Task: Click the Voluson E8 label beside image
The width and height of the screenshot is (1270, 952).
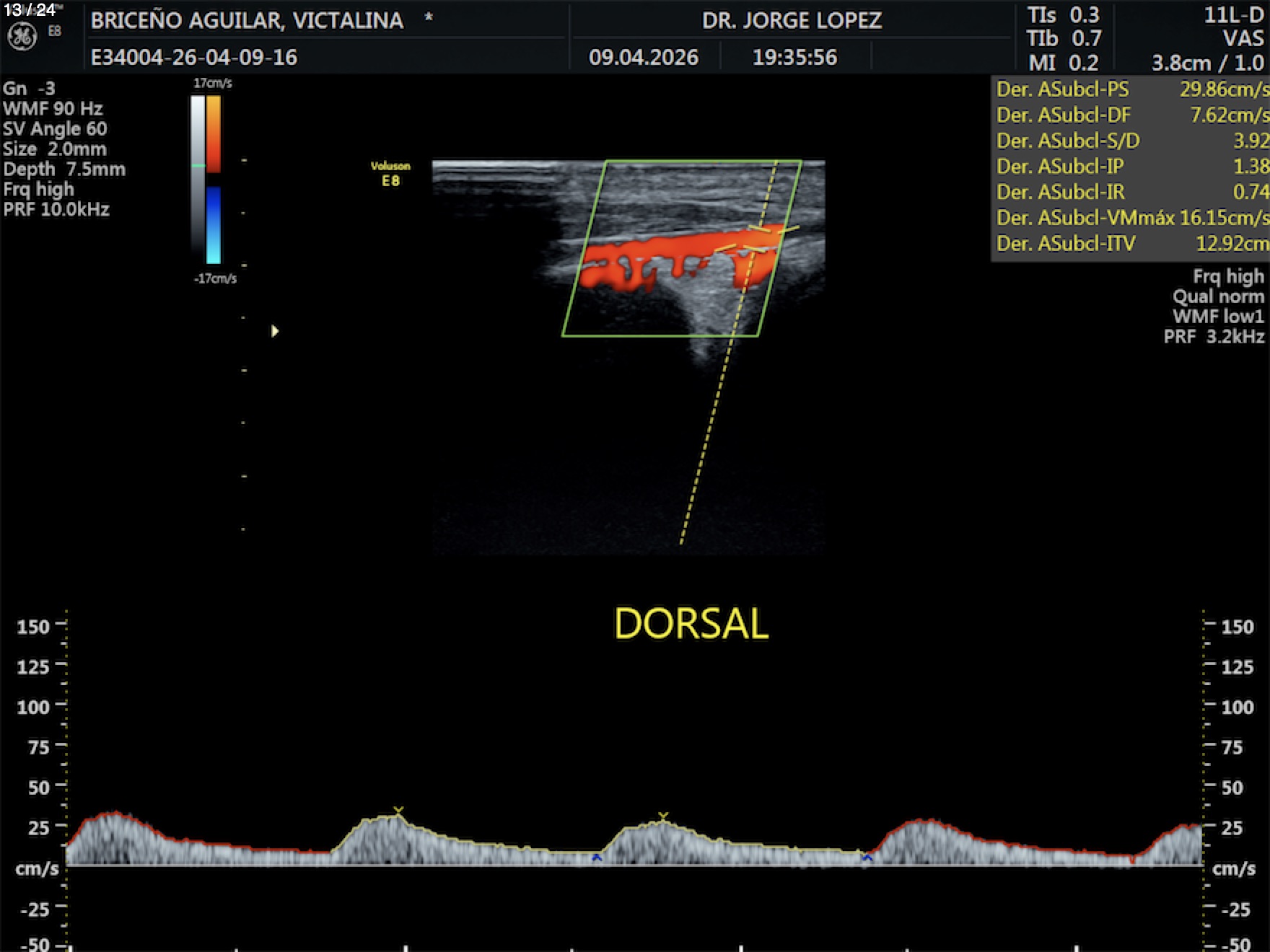Action: [390, 174]
